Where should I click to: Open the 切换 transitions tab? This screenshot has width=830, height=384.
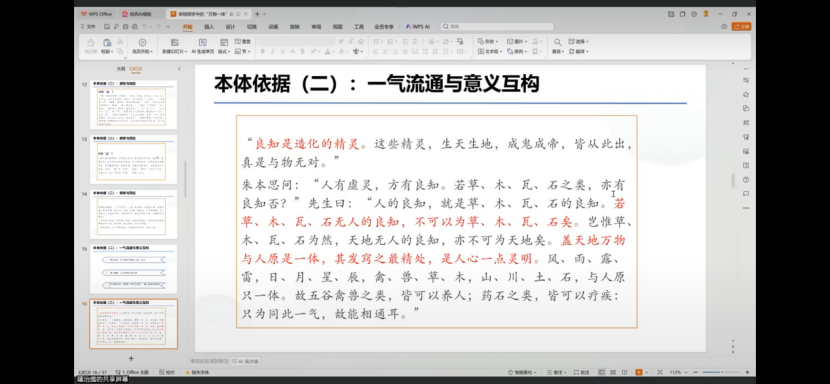click(x=251, y=26)
